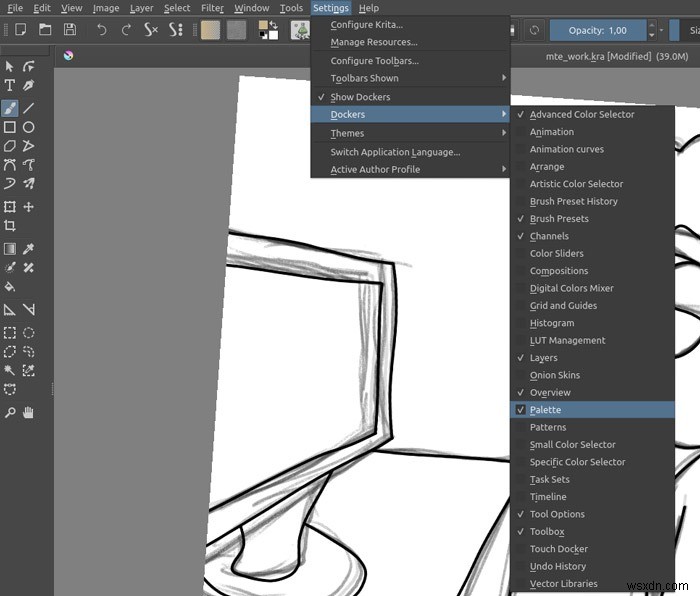Open the Window menu
Viewport: 700px width, 596px height.
pyautogui.click(x=251, y=8)
